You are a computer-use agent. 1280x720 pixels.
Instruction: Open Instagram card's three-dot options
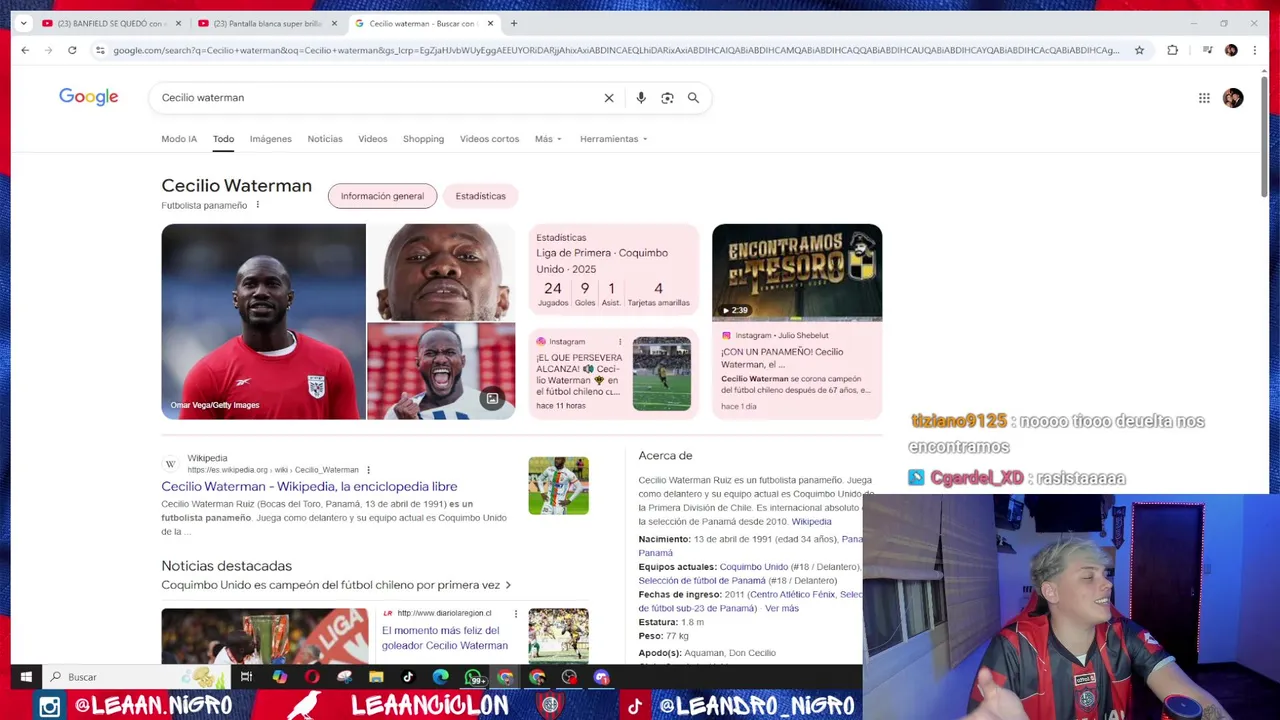coord(619,342)
